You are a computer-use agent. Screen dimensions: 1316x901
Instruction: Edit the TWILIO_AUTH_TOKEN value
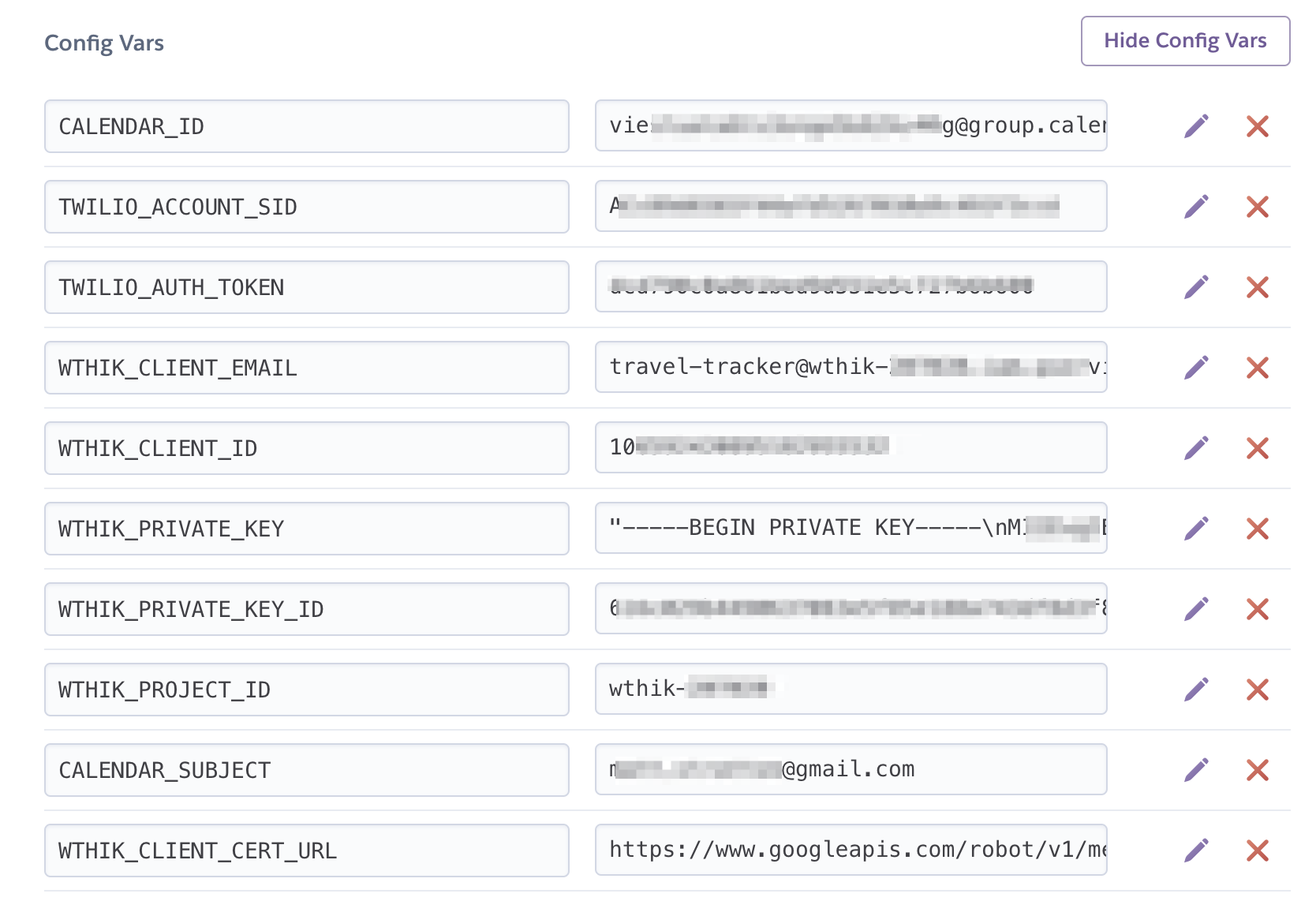coord(1198,287)
